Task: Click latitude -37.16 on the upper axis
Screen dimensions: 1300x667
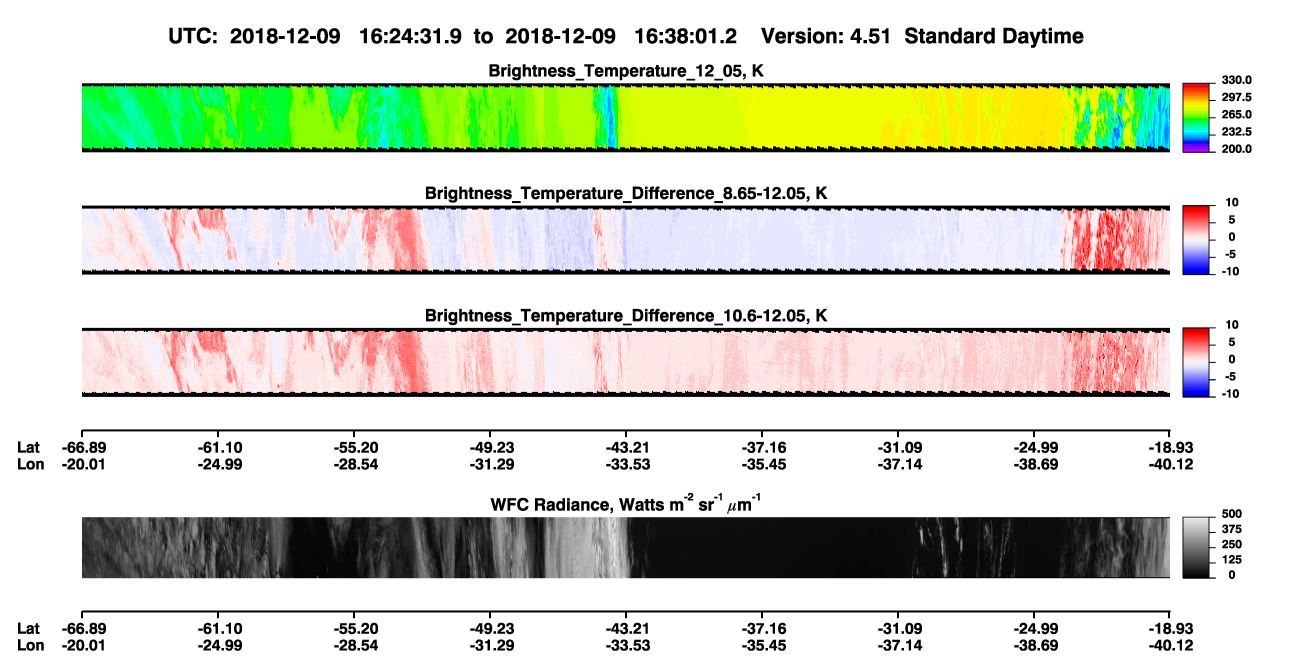Action: (x=762, y=447)
